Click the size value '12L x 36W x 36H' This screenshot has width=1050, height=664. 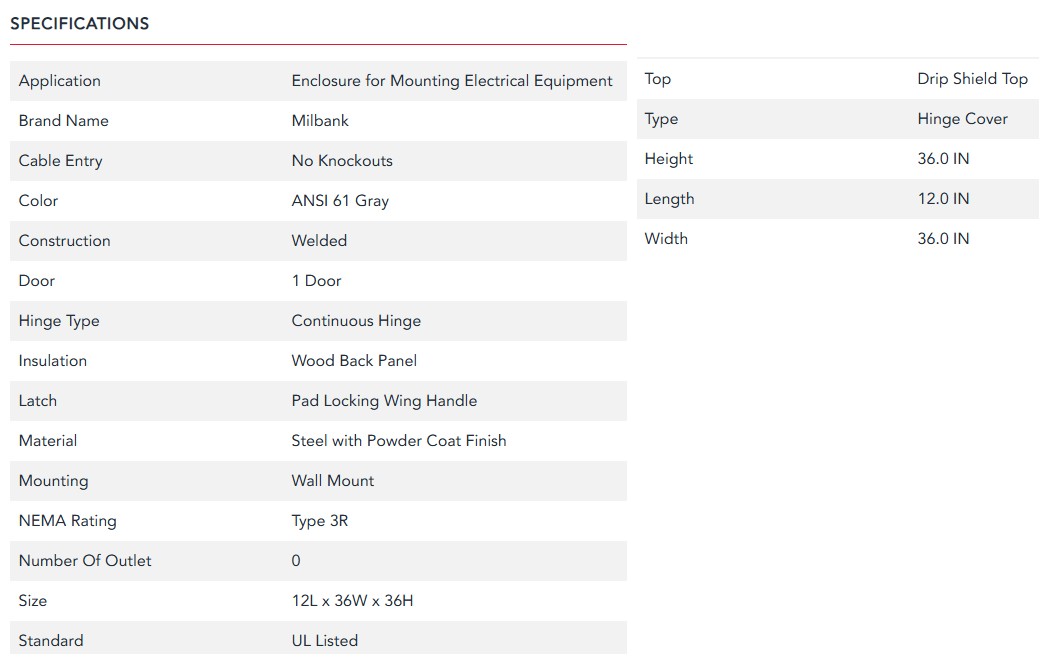[352, 601]
